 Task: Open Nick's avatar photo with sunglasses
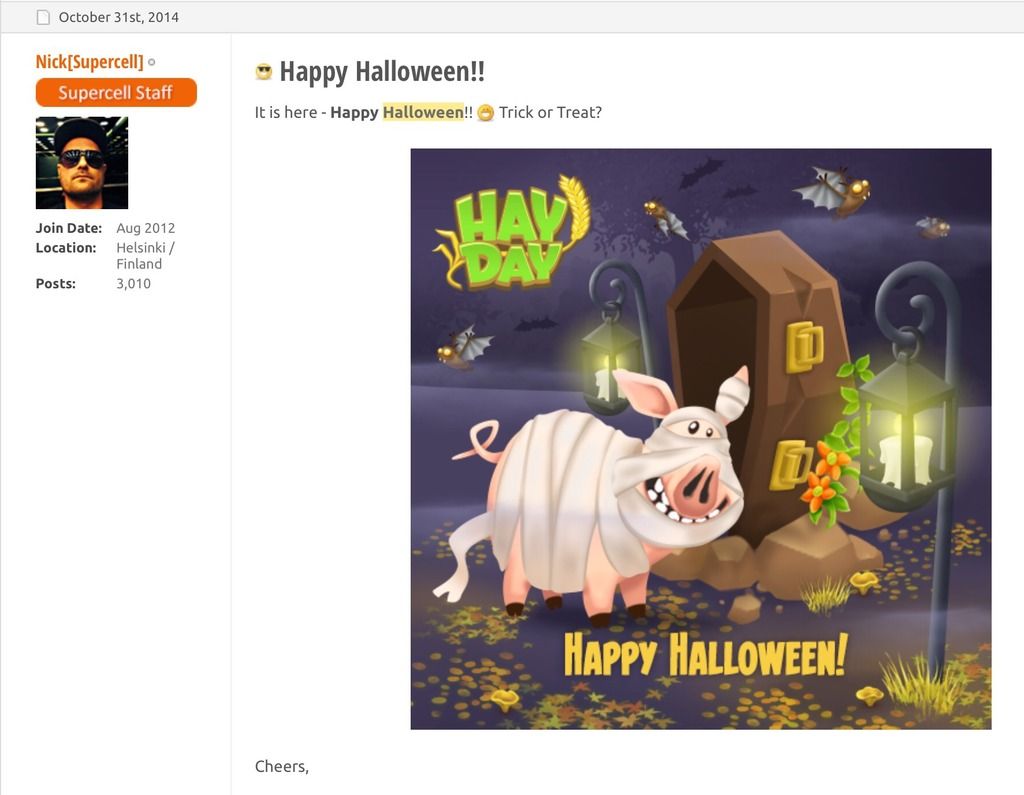click(82, 163)
